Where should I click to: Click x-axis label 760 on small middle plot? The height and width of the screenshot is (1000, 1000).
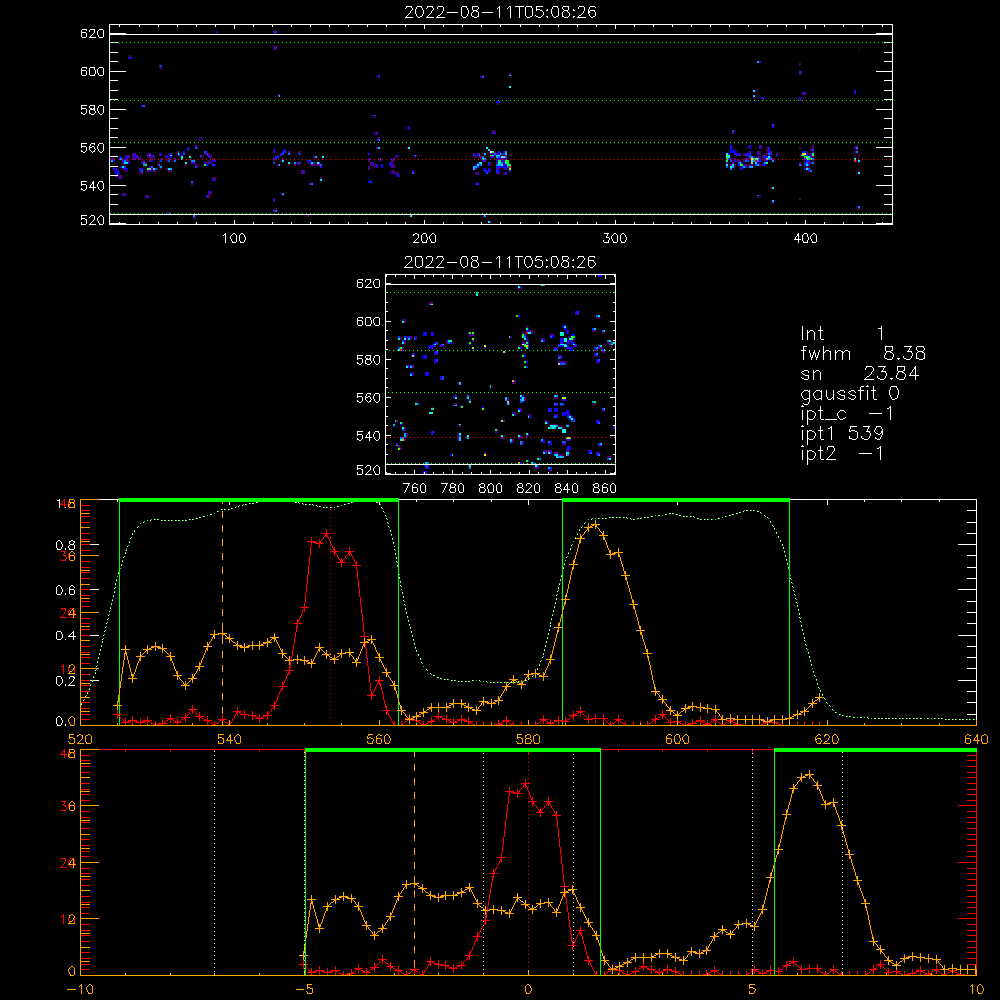tap(415, 488)
